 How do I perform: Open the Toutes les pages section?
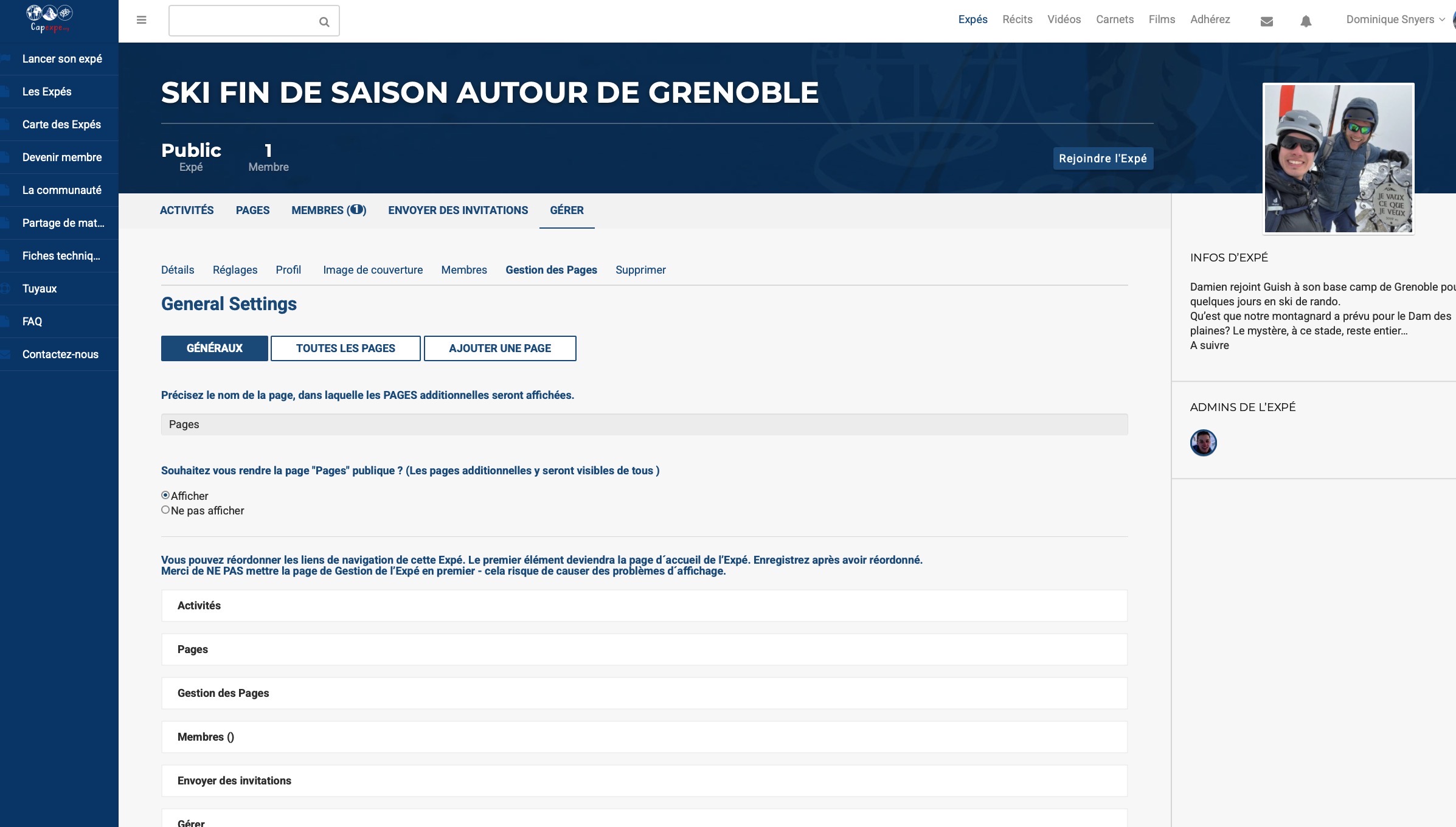345,348
